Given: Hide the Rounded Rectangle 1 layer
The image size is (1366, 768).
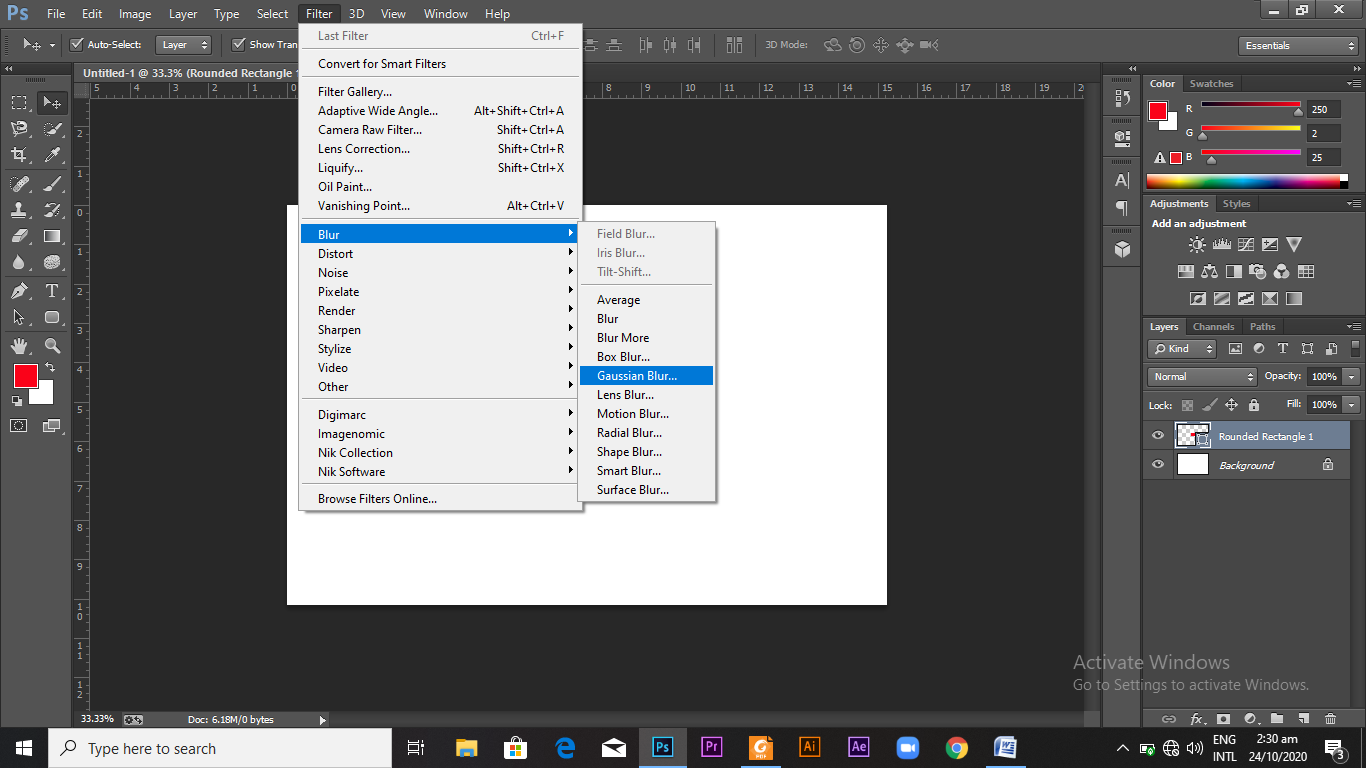Looking at the screenshot, I should pyautogui.click(x=1158, y=436).
